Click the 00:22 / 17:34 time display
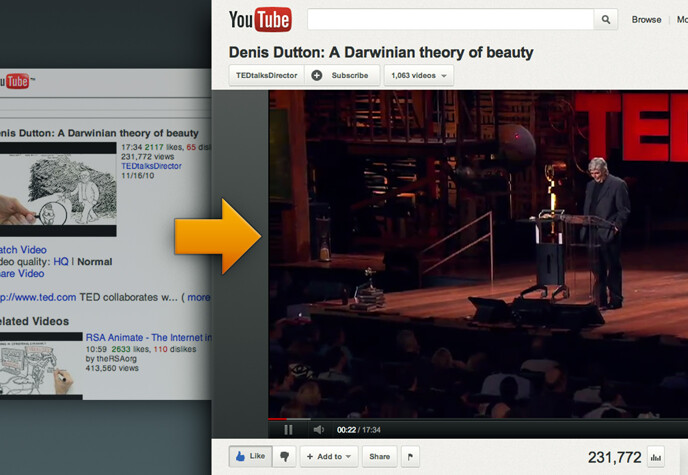Image resolution: width=688 pixels, height=475 pixels. (x=358, y=430)
